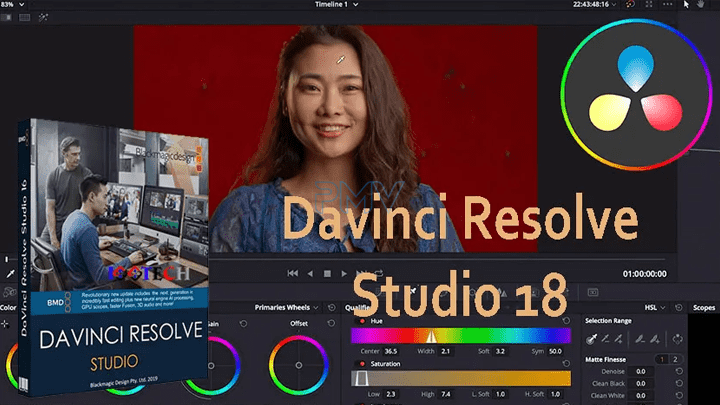
Task: Click the split screen viewer icon
Action: coord(24,17)
